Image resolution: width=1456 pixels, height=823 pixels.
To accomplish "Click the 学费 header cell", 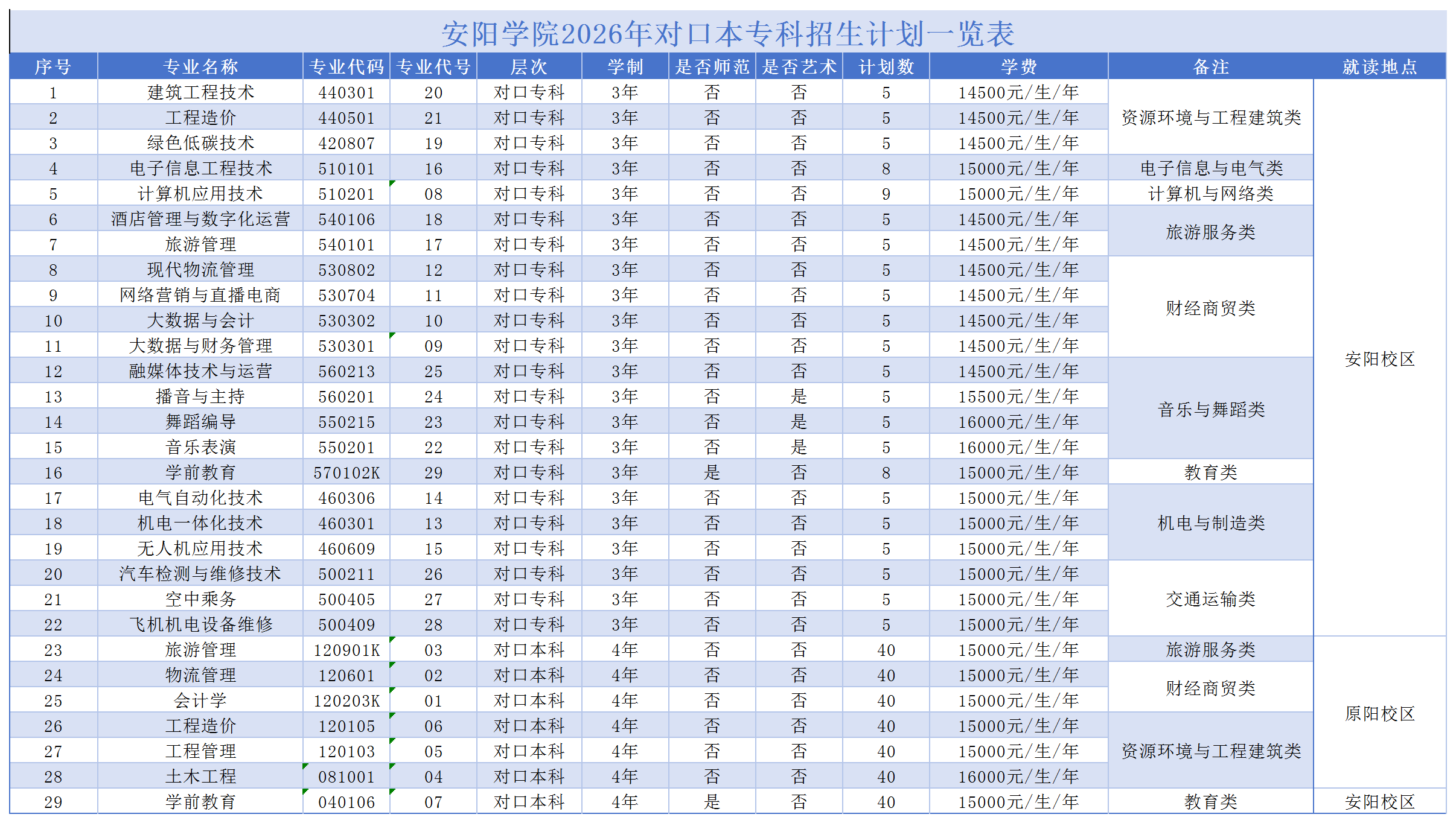I will 1018,66.
